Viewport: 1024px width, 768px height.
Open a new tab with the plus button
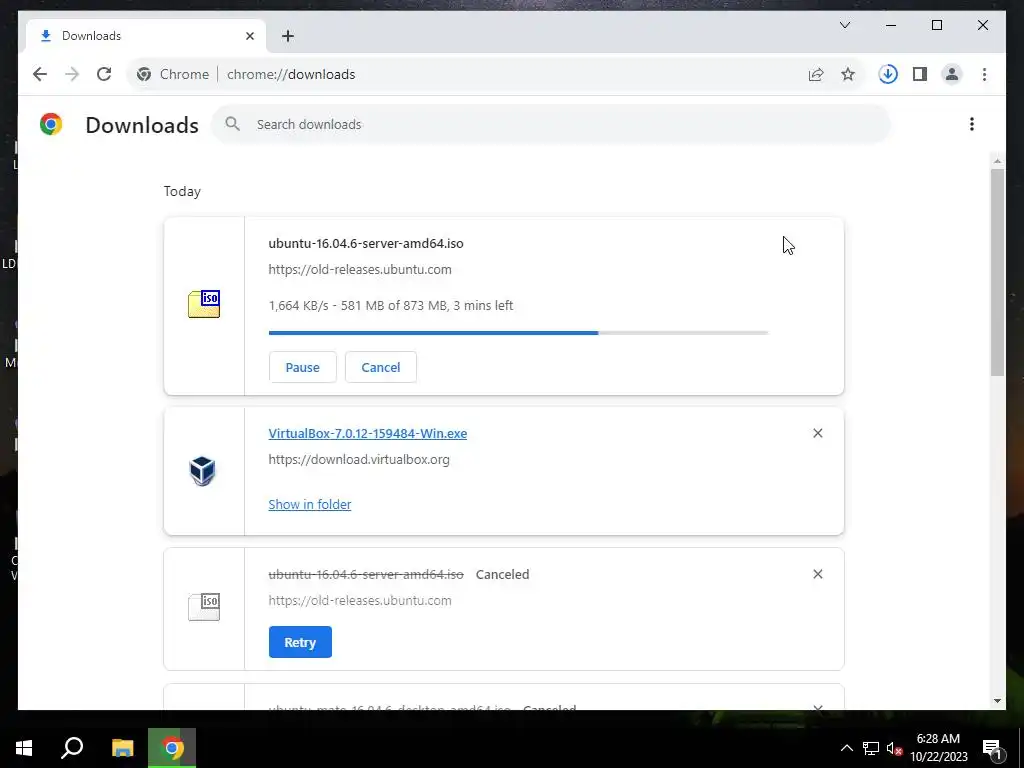click(x=288, y=36)
